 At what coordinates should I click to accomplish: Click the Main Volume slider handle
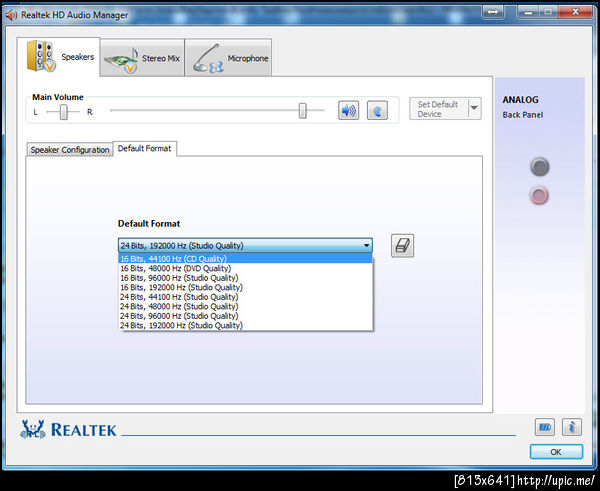[303, 111]
